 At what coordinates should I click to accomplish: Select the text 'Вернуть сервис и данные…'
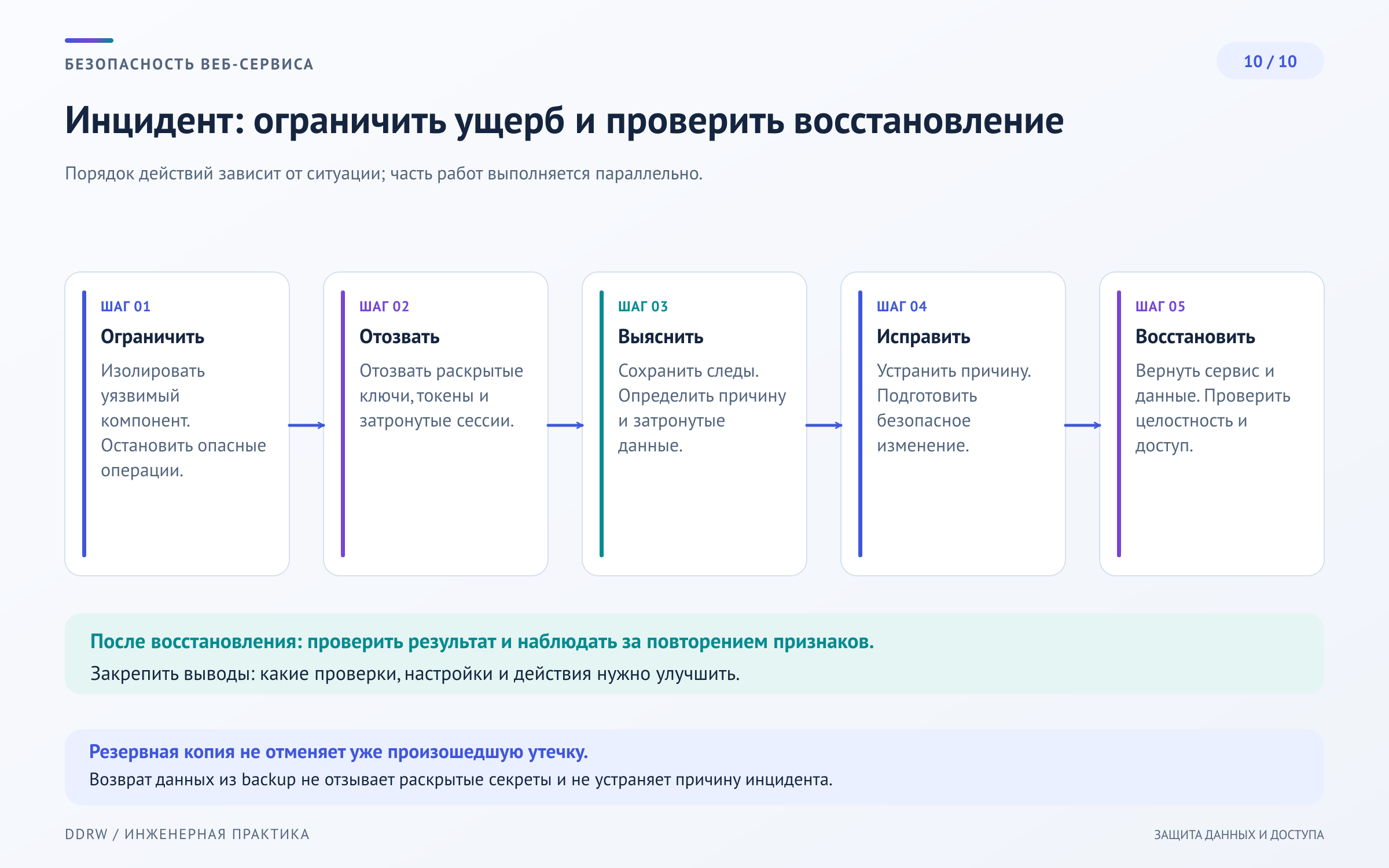pos(1213,408)
